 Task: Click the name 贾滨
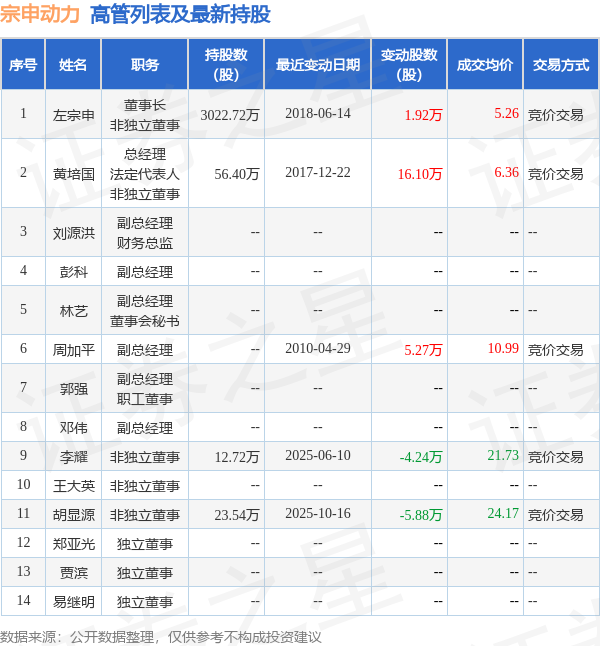73,573
